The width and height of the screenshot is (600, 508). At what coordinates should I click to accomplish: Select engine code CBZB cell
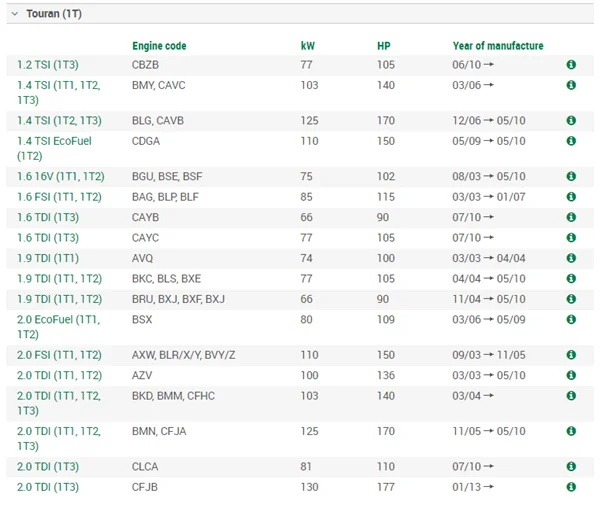(145, 65)
